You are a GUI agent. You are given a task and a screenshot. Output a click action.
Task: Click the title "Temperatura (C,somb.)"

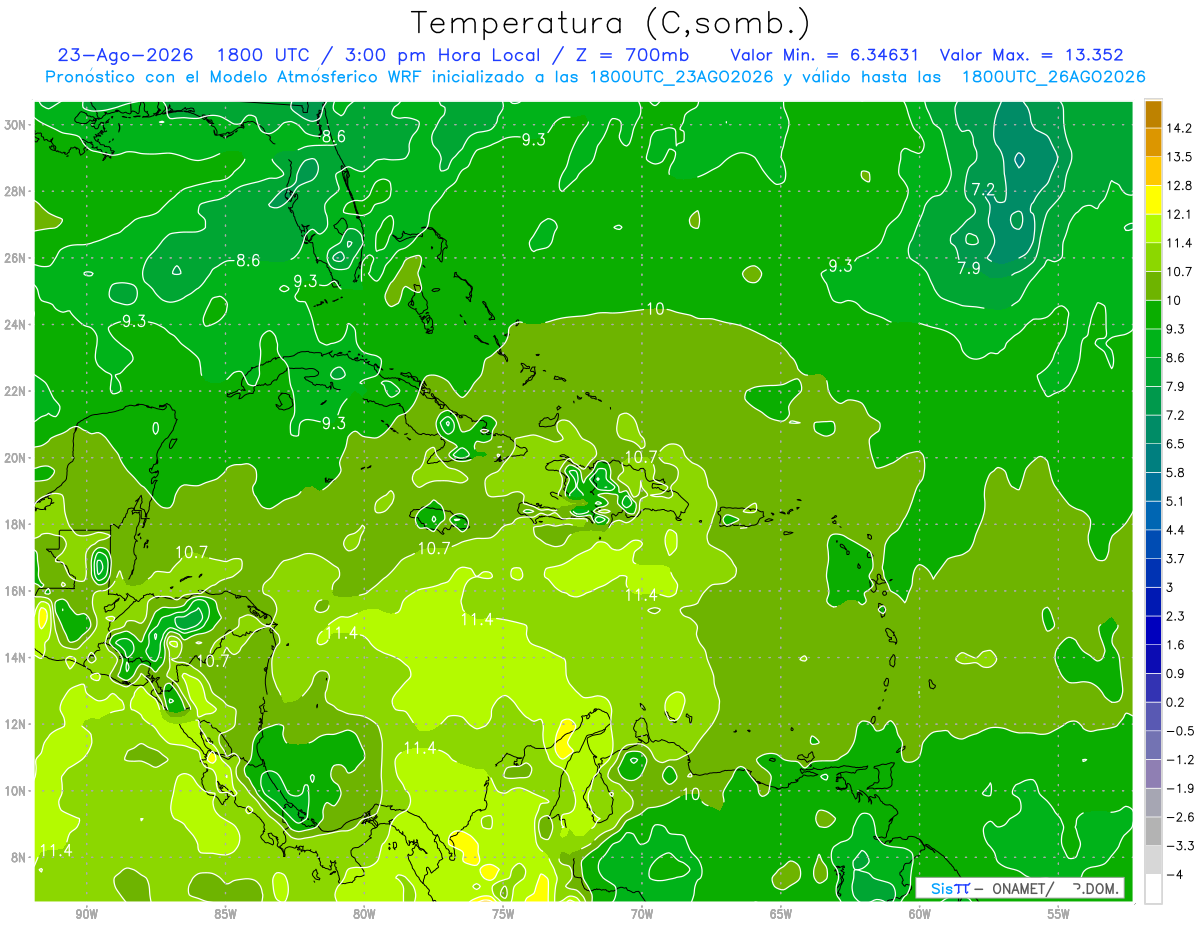click(611, 24)
